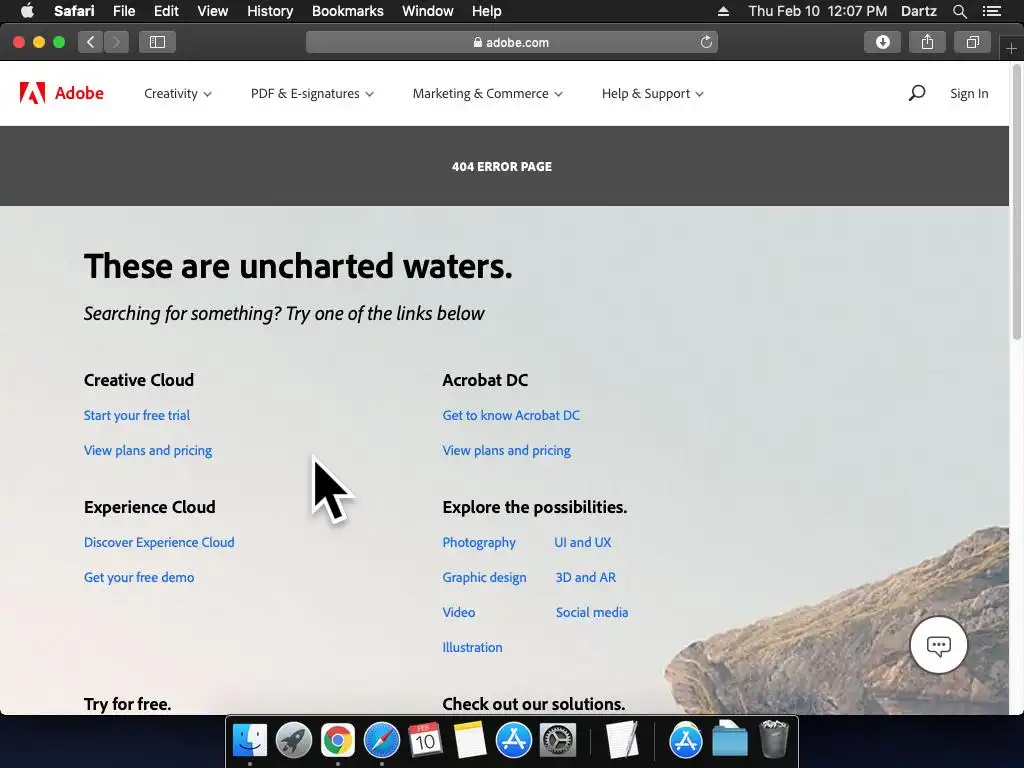The height and width of the screenshot is (768, 1024).
Task: Open the Video link
Action: [458, 613]
